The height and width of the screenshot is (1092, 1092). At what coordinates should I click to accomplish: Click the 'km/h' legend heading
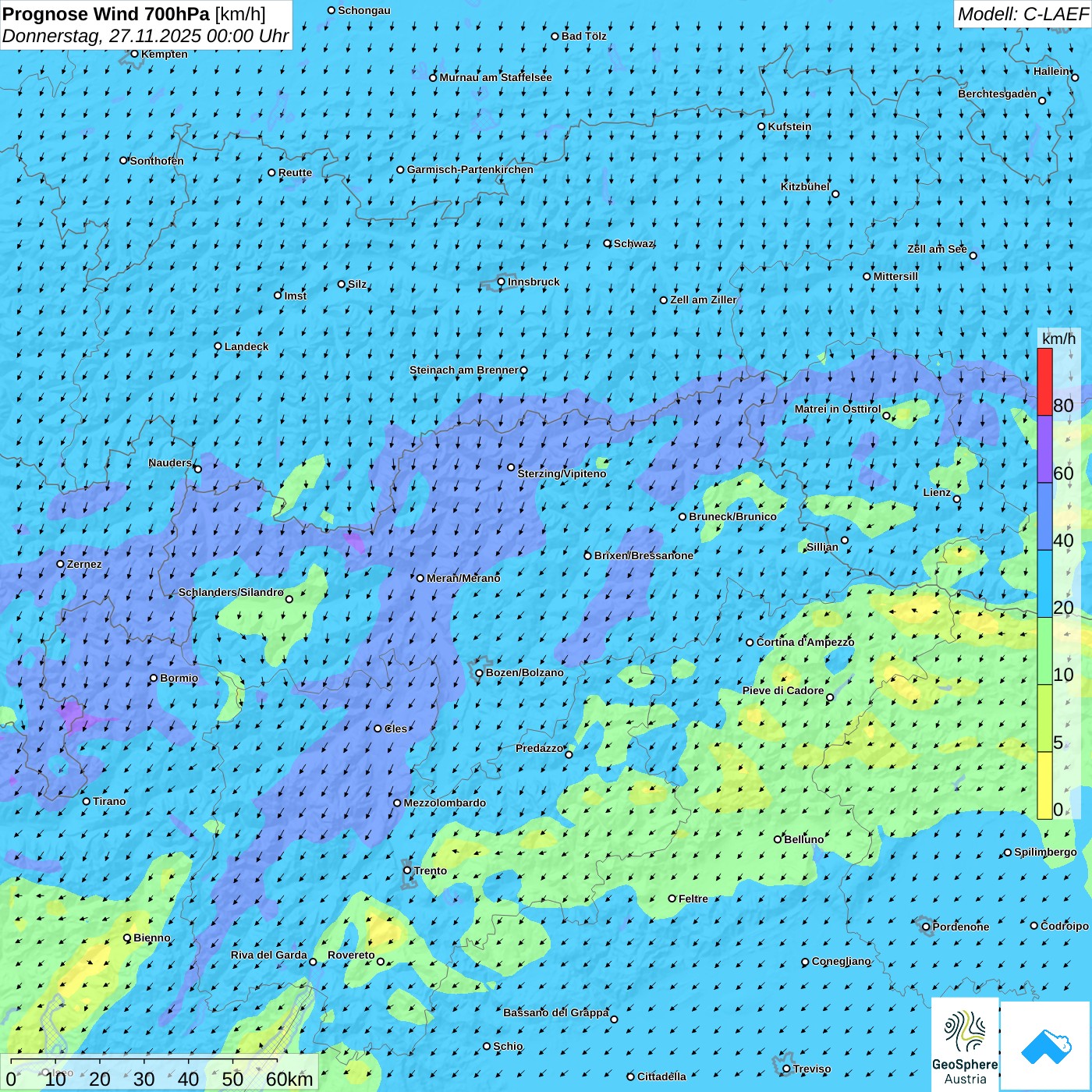point(1058,339)
